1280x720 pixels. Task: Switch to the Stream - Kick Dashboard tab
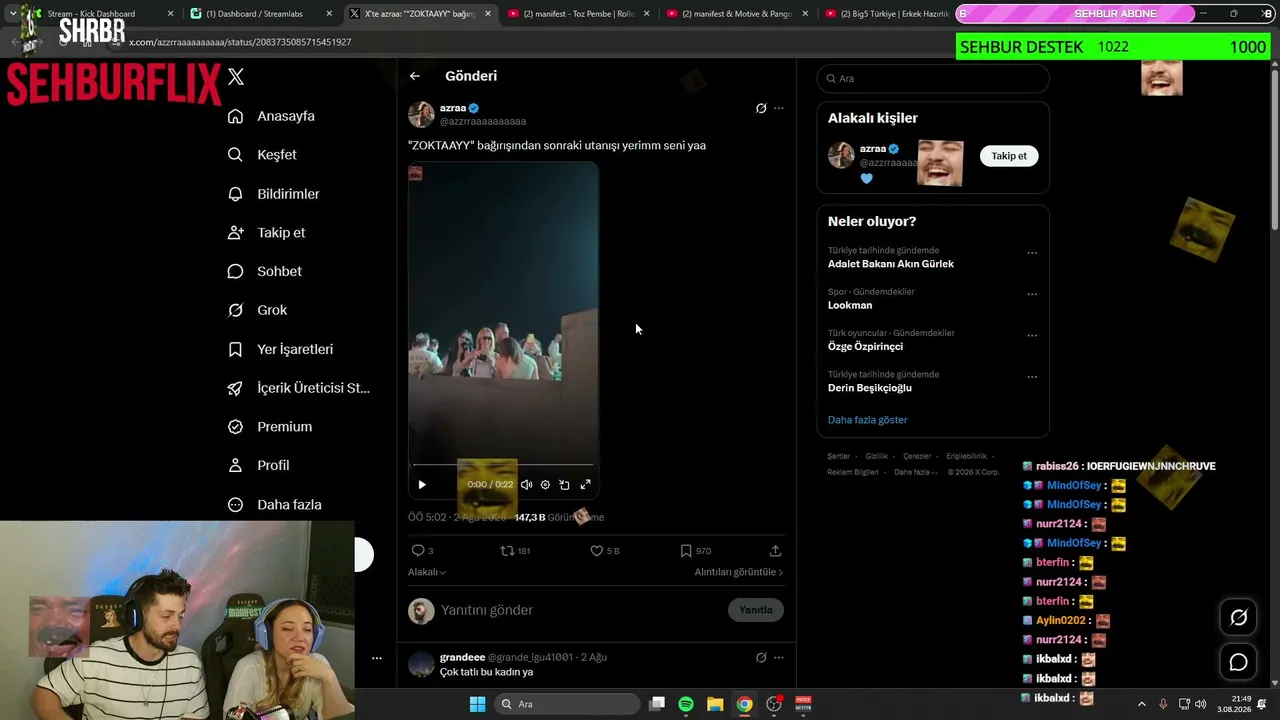[100, 14]
